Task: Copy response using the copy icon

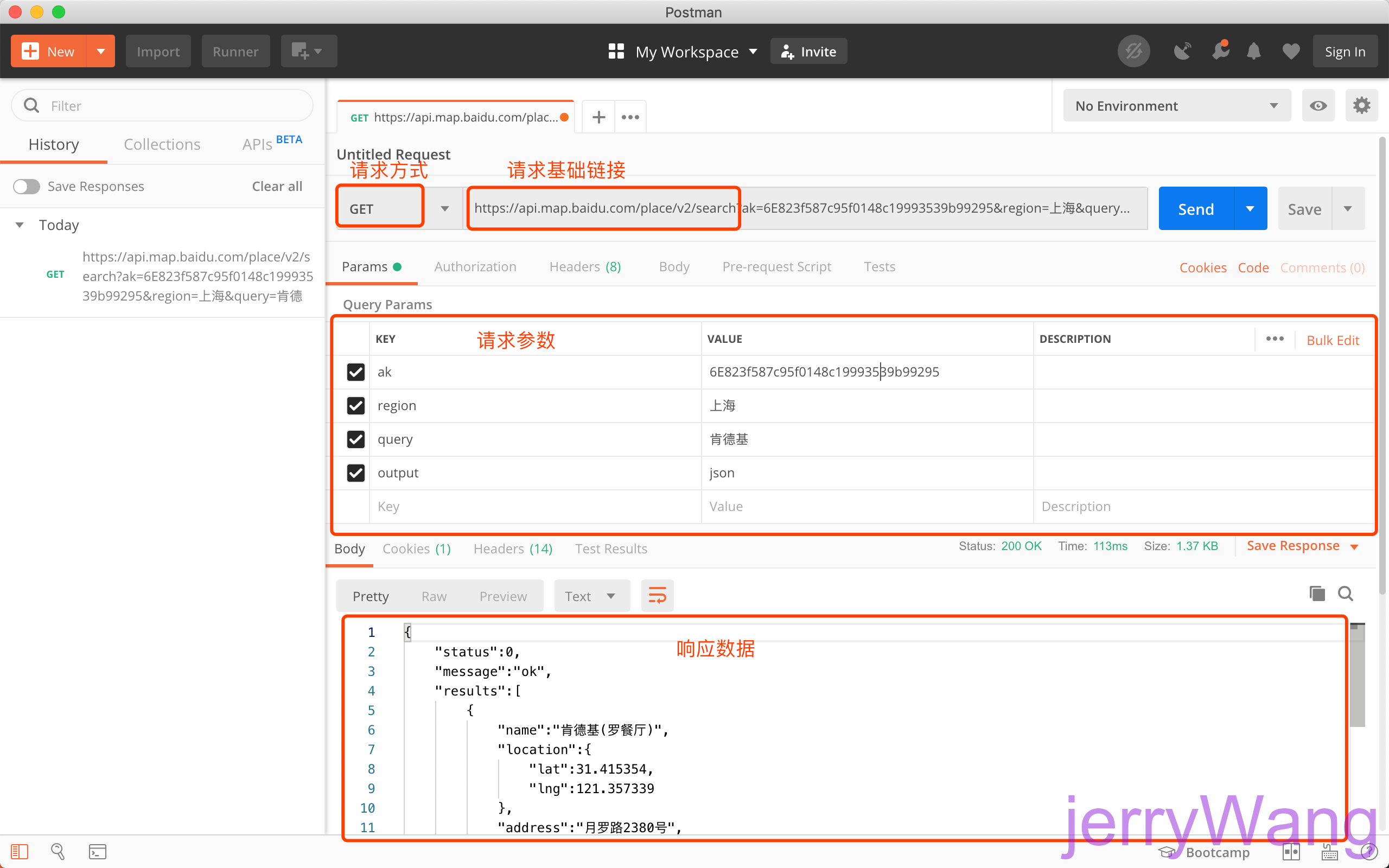Action: pos(1317,593)
